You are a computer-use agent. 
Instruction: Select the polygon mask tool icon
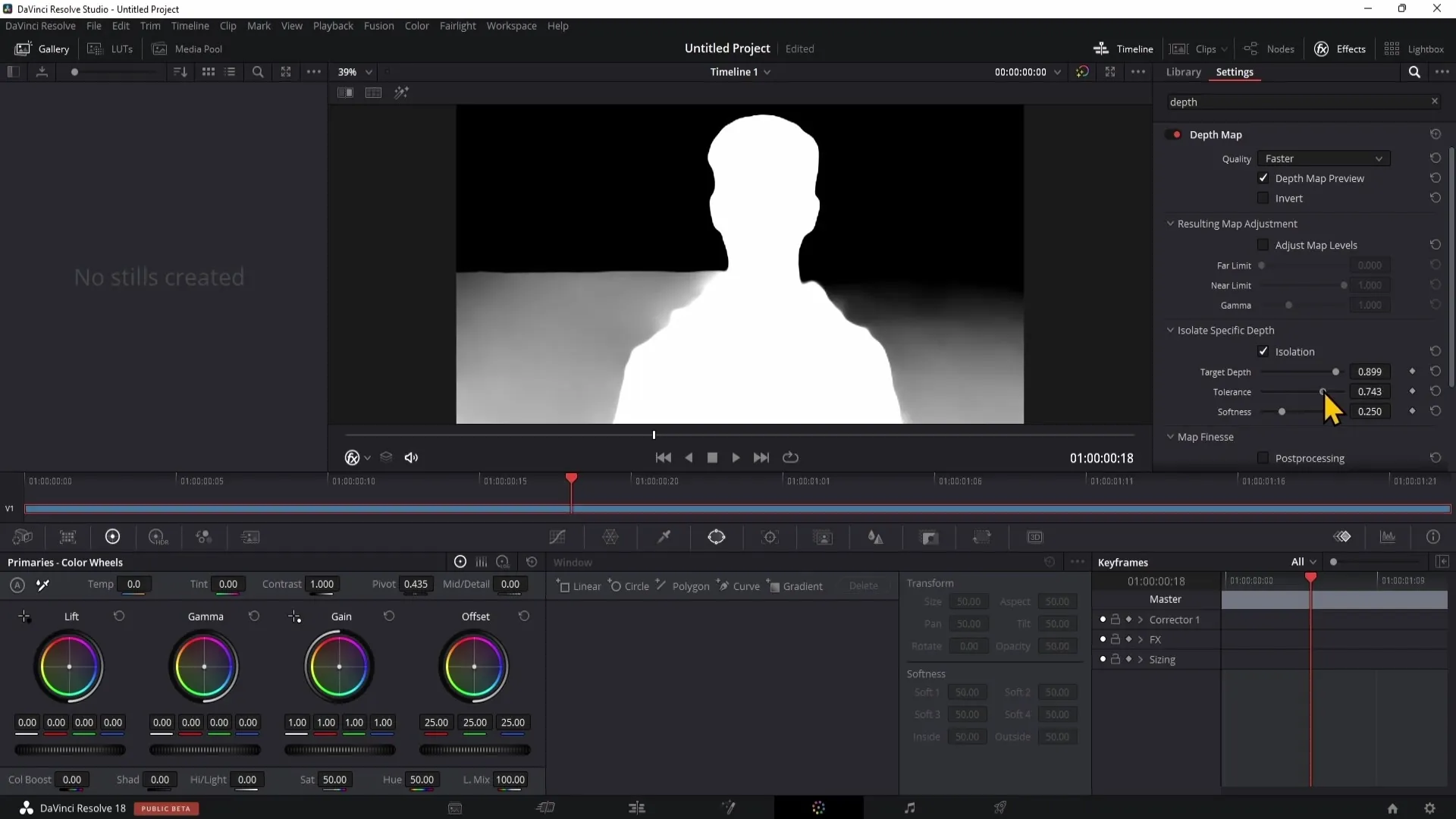click(663, 586)
